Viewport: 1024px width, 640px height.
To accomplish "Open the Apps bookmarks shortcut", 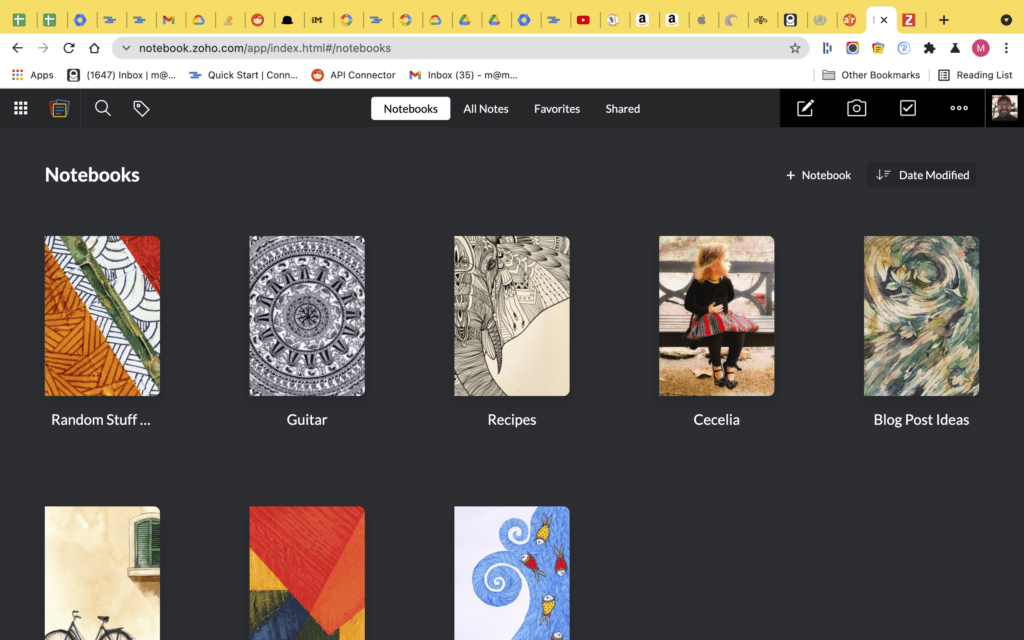I will [32, 75].
